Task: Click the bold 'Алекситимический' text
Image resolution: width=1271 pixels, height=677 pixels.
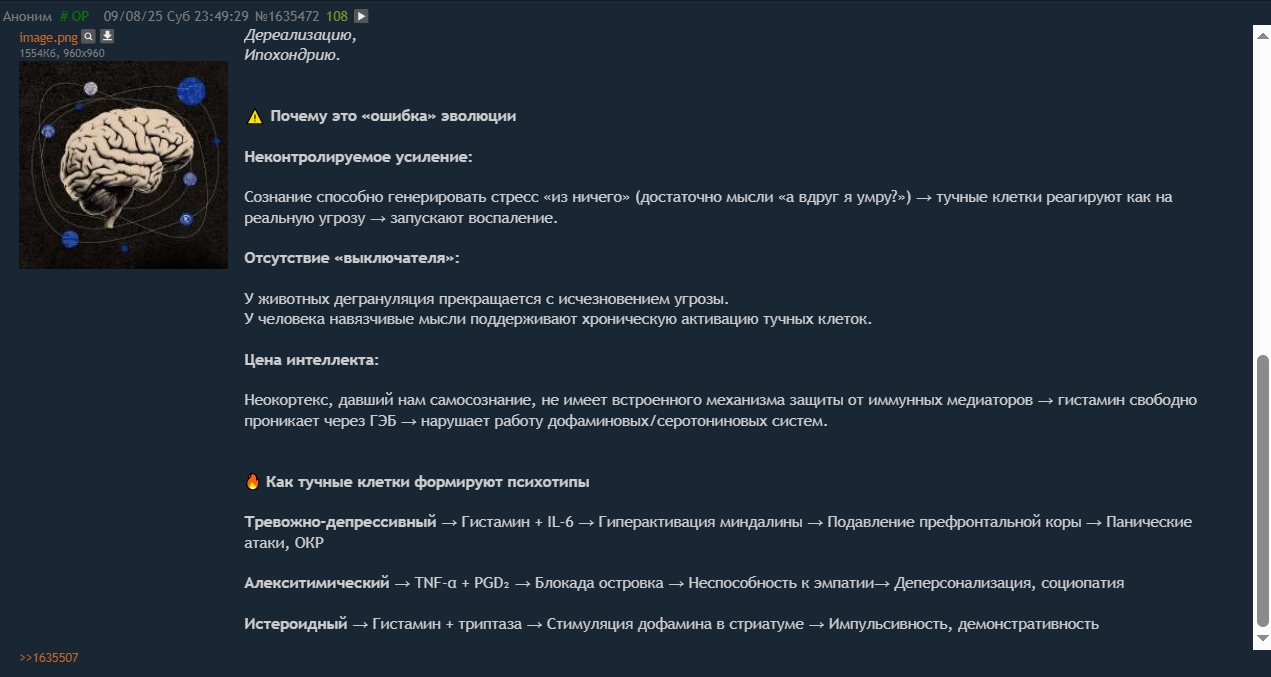Action: [x=317, y=583]
